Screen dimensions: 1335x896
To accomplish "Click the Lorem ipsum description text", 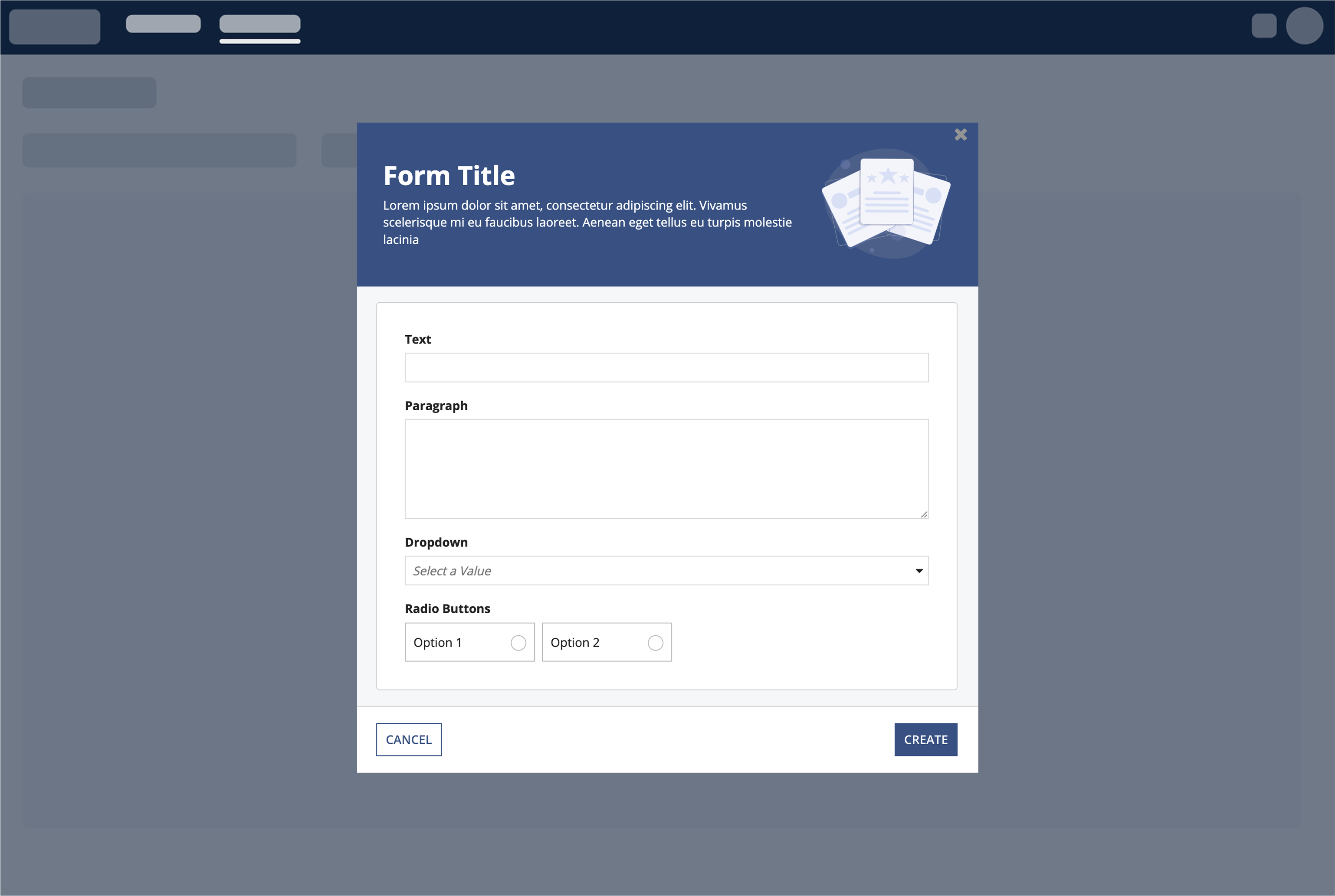I will coord(587,222).
